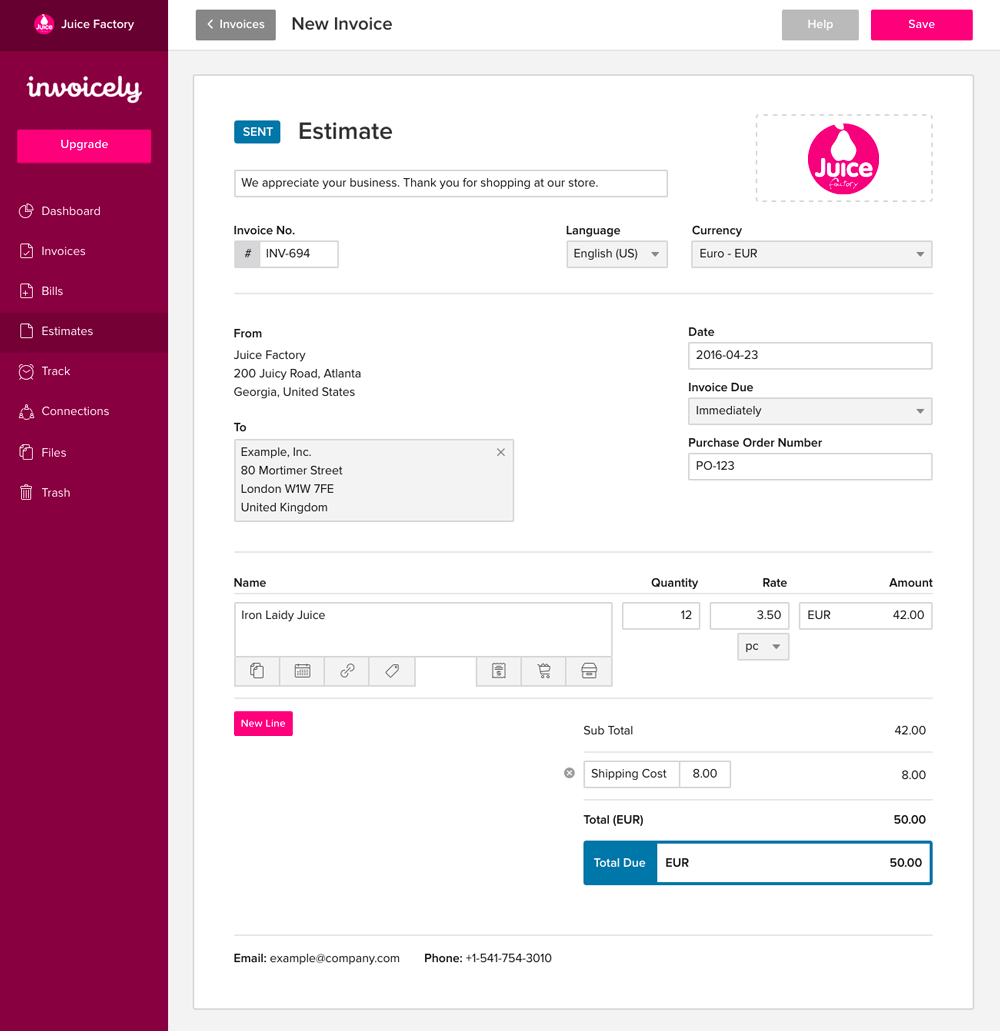Remove the Example, Inc. recipient with the X
1000x1031 pixels.
500,452
